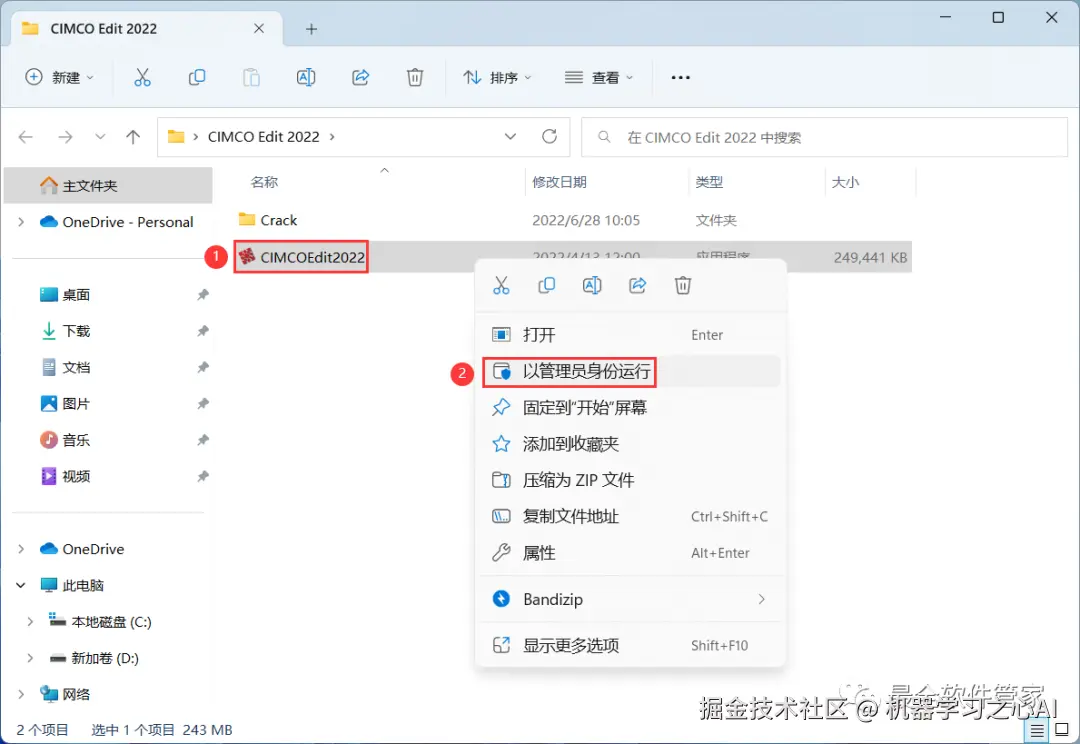Click the Rename icon in the toolbar
Screen dimensions: 1080x744
pyautogui.click(x=306, y=77)
